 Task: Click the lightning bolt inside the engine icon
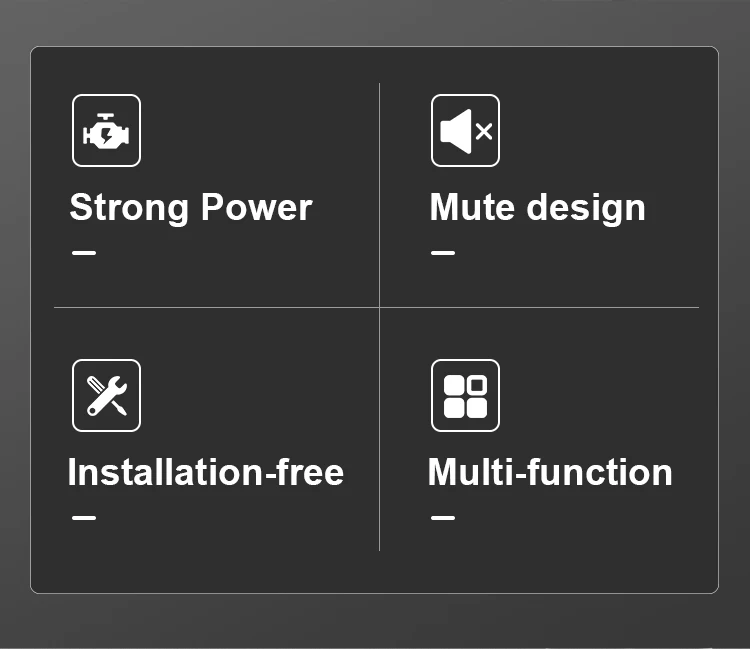click(106, 134)
